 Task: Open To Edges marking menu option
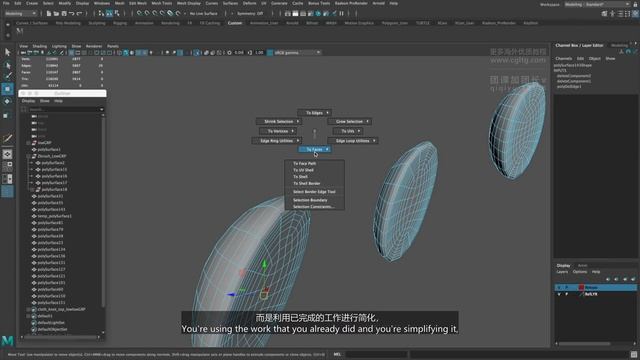[x=314, y=113]
